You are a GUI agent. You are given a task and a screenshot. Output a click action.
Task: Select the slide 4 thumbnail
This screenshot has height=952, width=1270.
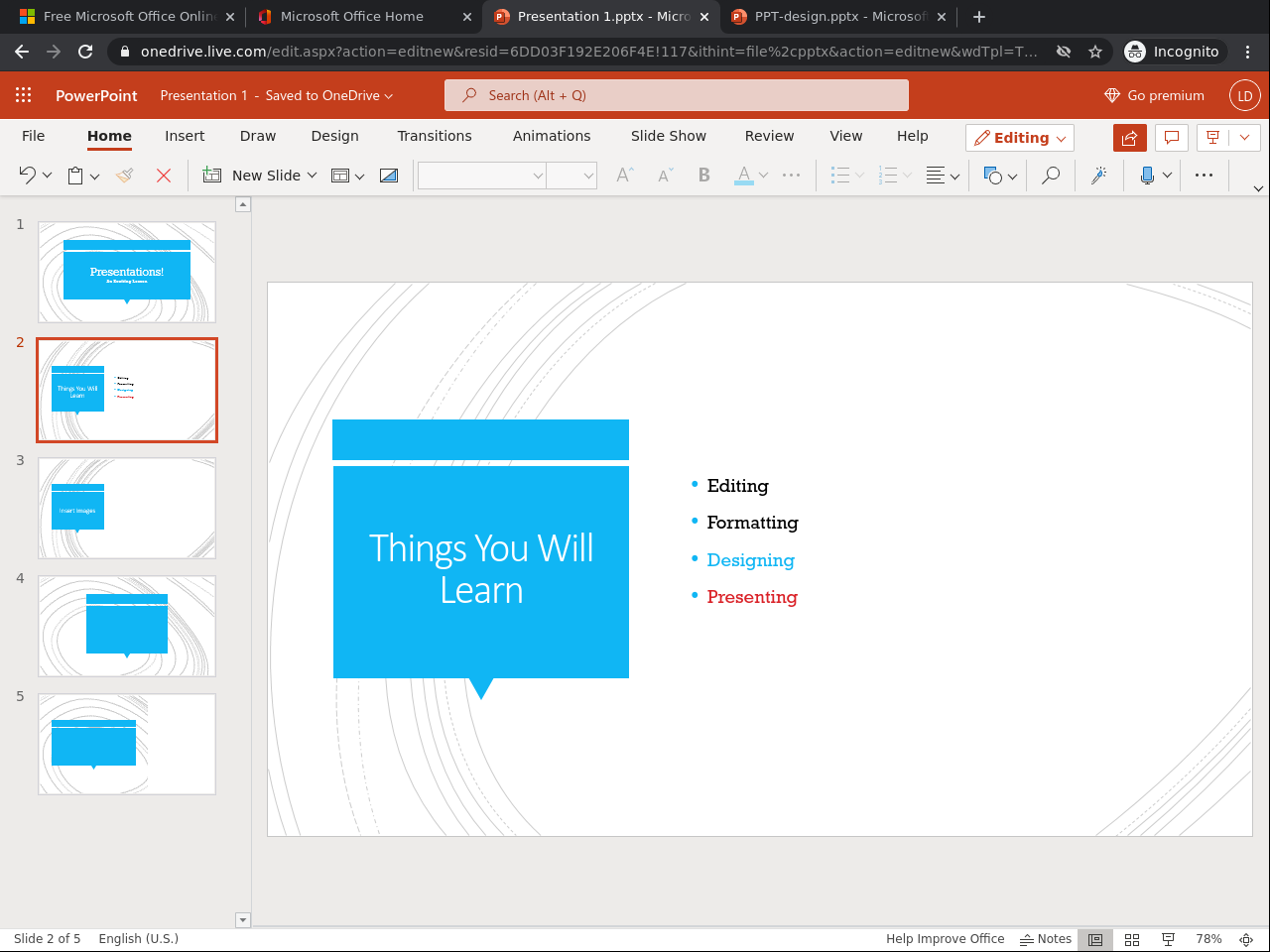point(127,626)
